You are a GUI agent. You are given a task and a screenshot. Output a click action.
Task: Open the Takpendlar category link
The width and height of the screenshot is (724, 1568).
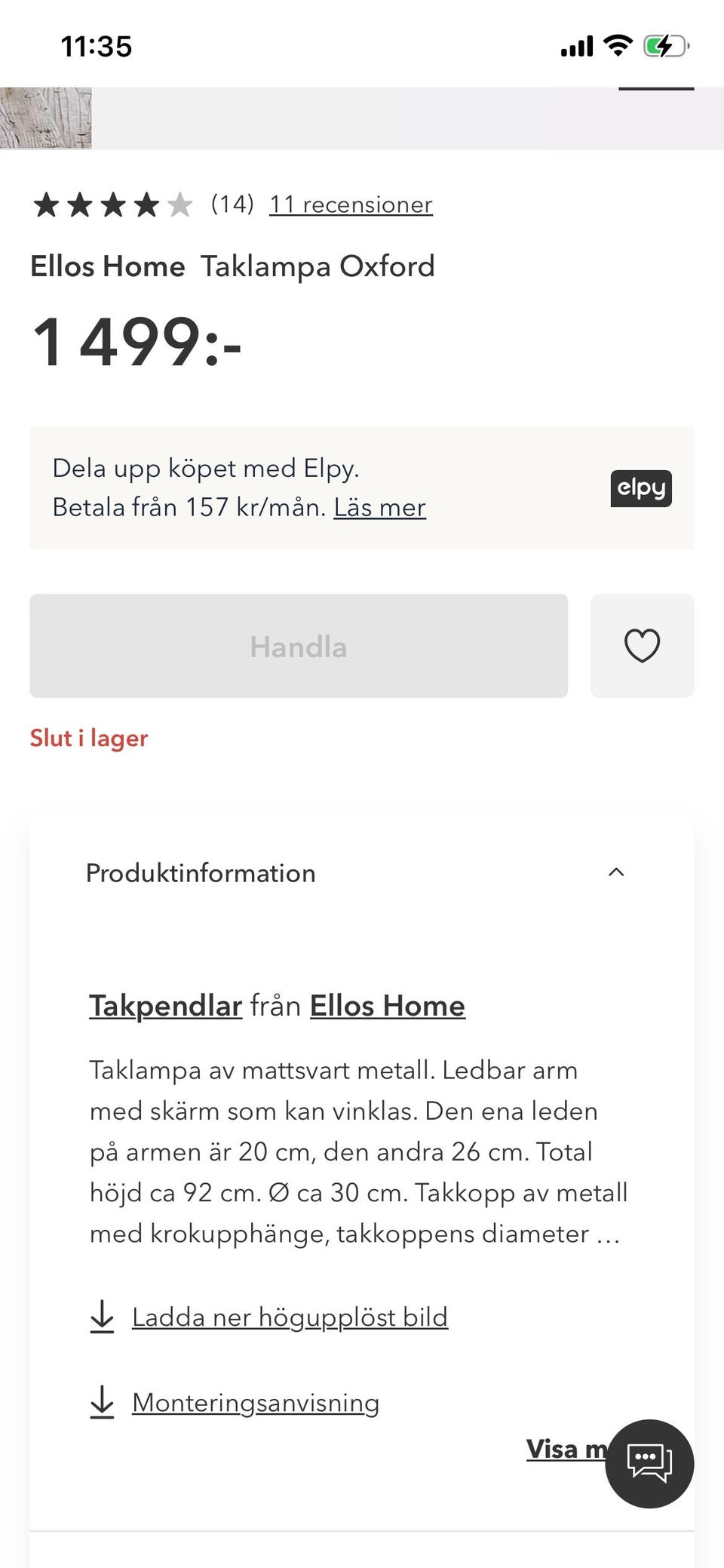165,1006
